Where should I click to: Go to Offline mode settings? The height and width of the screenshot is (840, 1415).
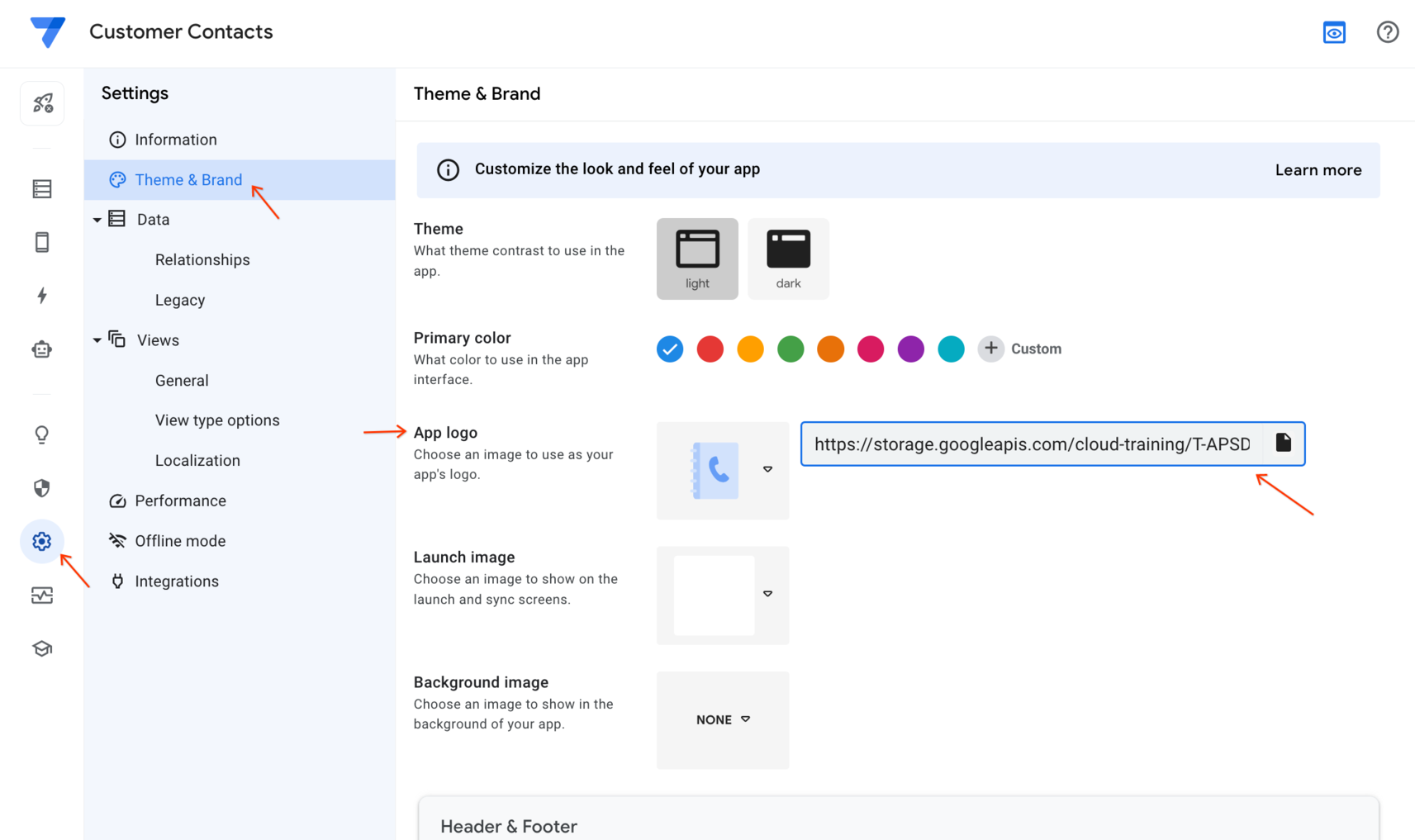[x=180, y=541]
